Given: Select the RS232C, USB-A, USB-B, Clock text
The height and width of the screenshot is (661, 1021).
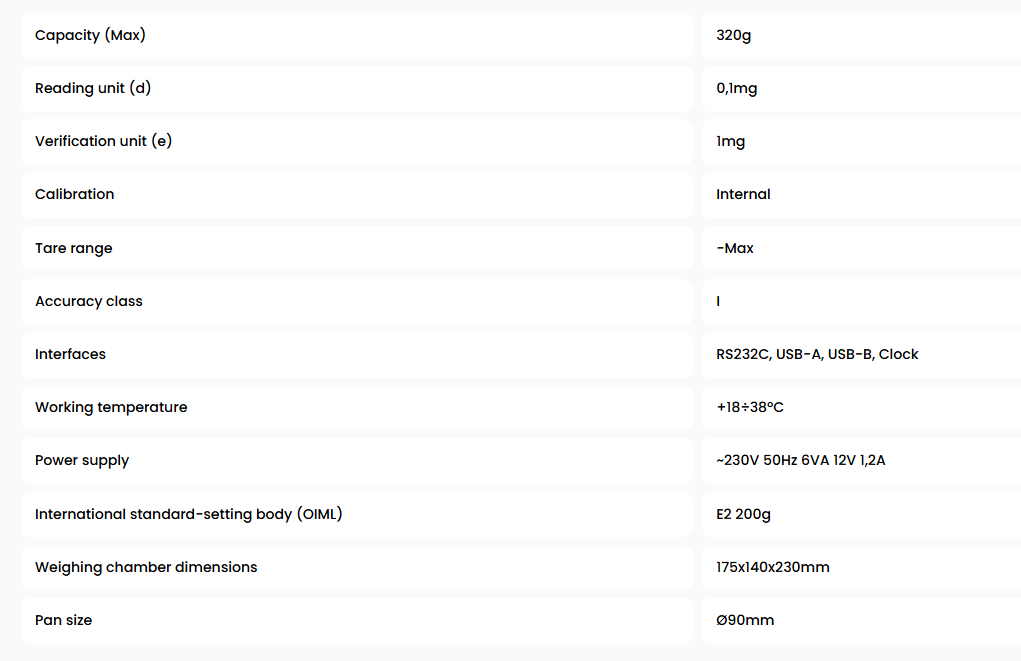Looking at the screenshot, I should tap(817, 354).
